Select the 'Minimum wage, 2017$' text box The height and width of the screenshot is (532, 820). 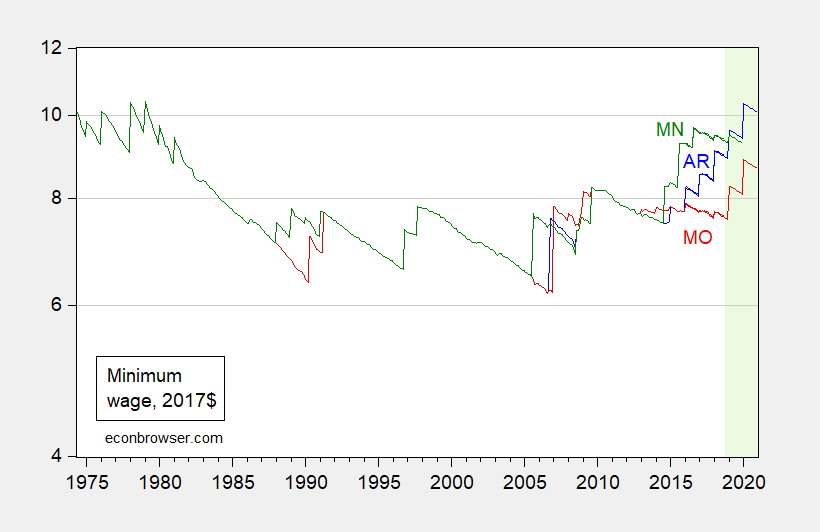161,389
